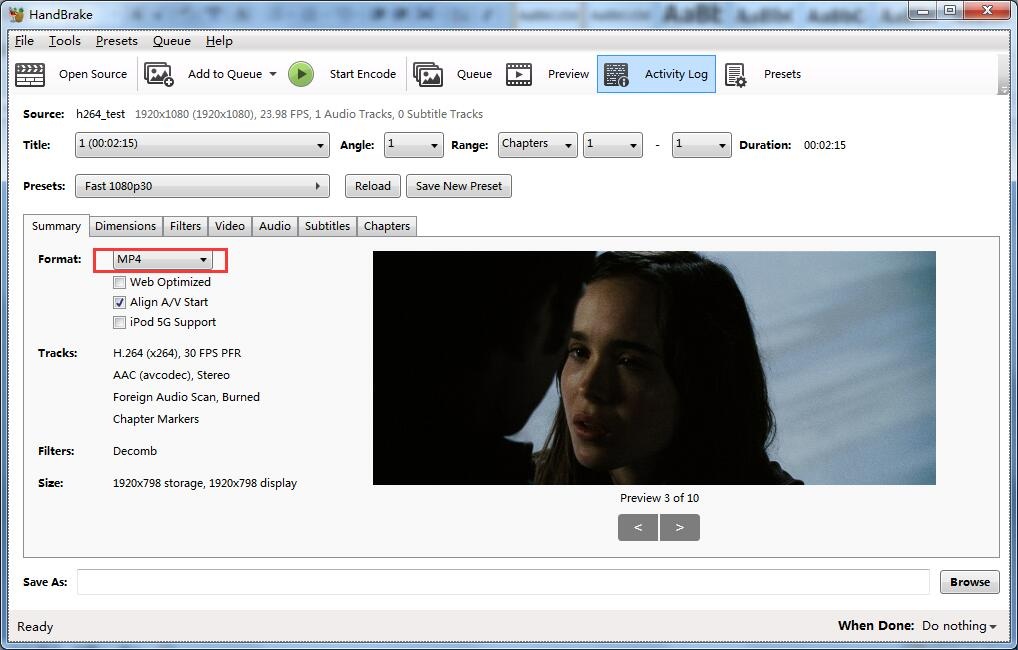
Task: Click the Preview 3 of 10 label
Action: coord(660,498)
